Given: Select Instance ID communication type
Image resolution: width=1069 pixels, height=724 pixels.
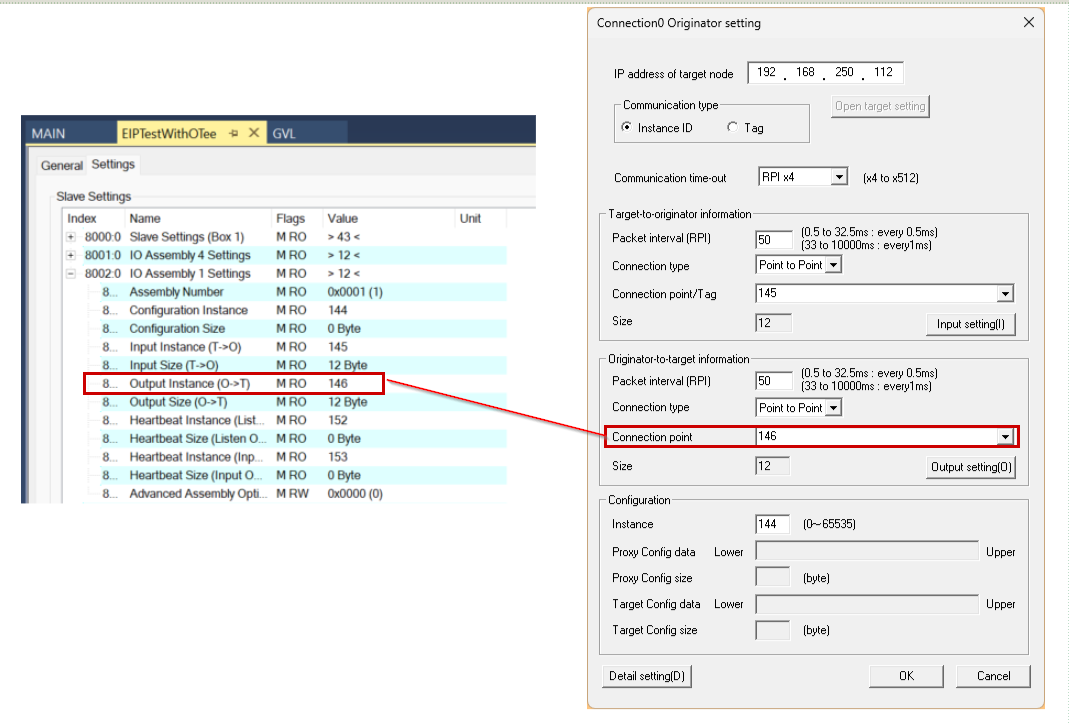Looking at the screenshot, I should pyautogui.click(x=627, y=128).
